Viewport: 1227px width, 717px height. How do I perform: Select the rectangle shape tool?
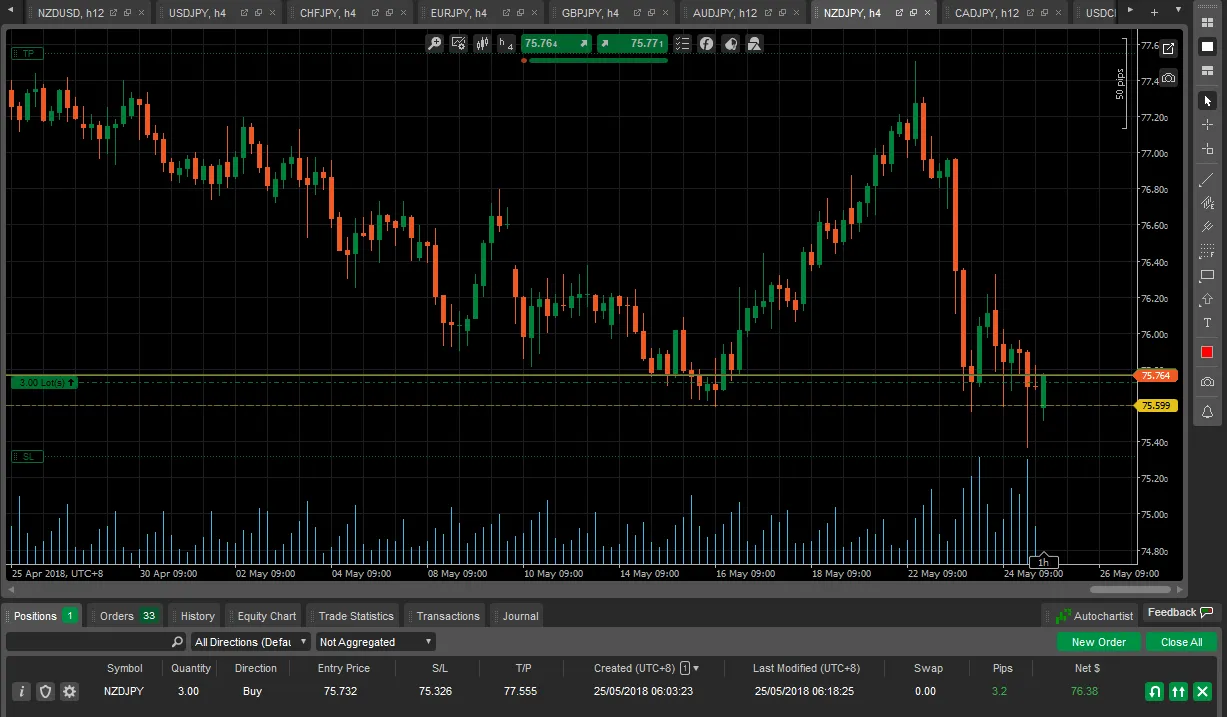(1207, 275)
